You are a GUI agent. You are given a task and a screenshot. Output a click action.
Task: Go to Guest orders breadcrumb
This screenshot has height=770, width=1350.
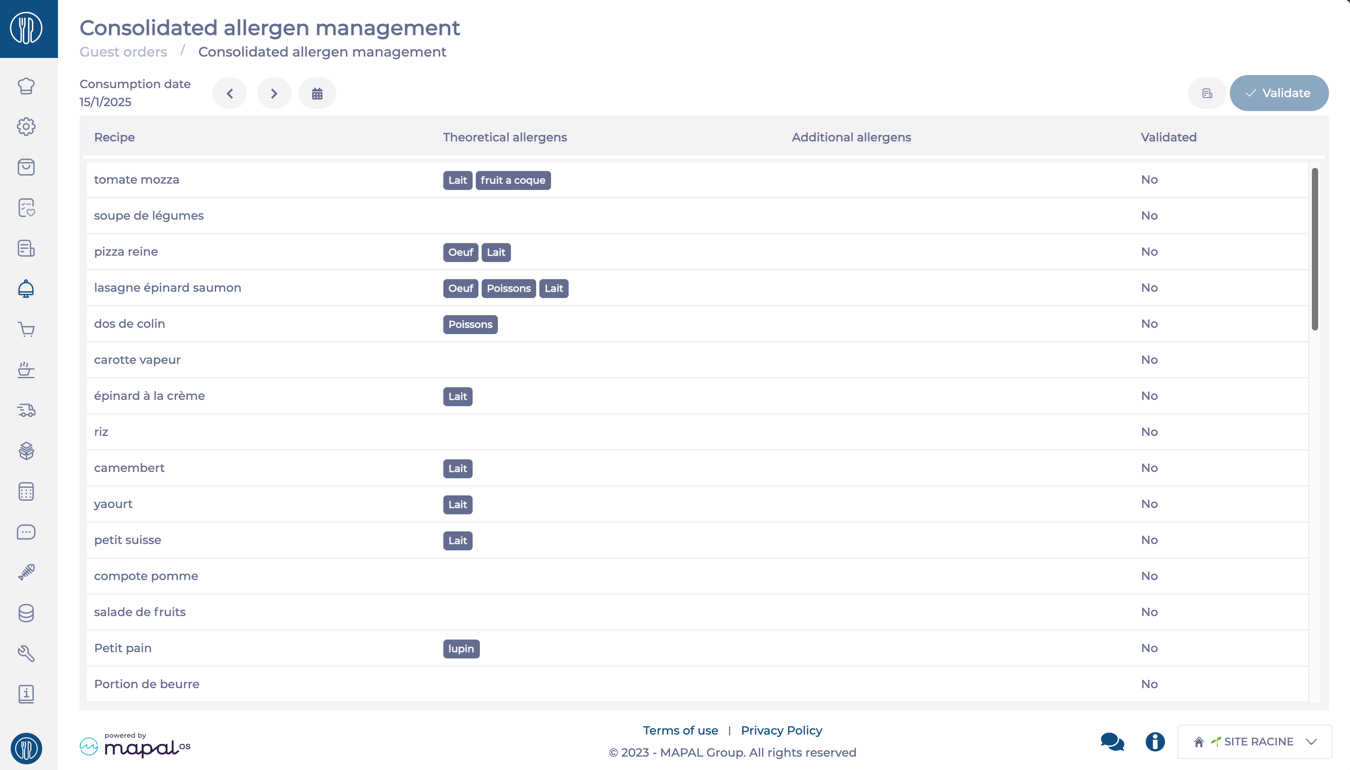coord(123,52)
